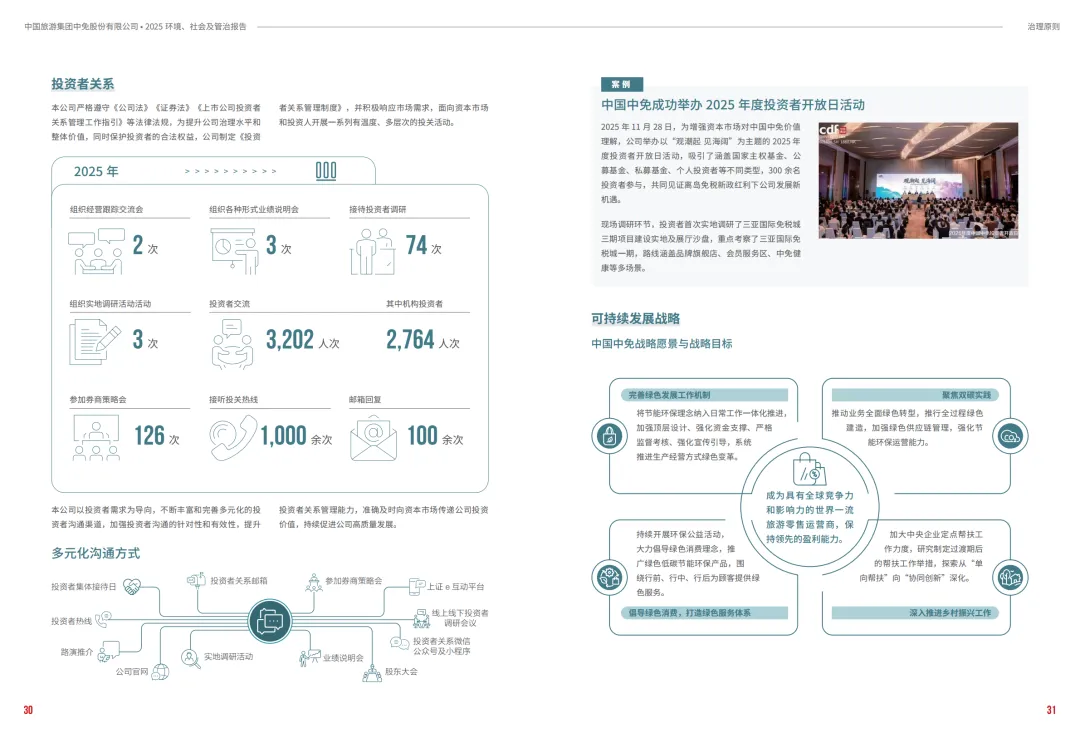Click the document pencil icon under 组织实地调研活动
1080x733 pixels.
coord(95,343)
